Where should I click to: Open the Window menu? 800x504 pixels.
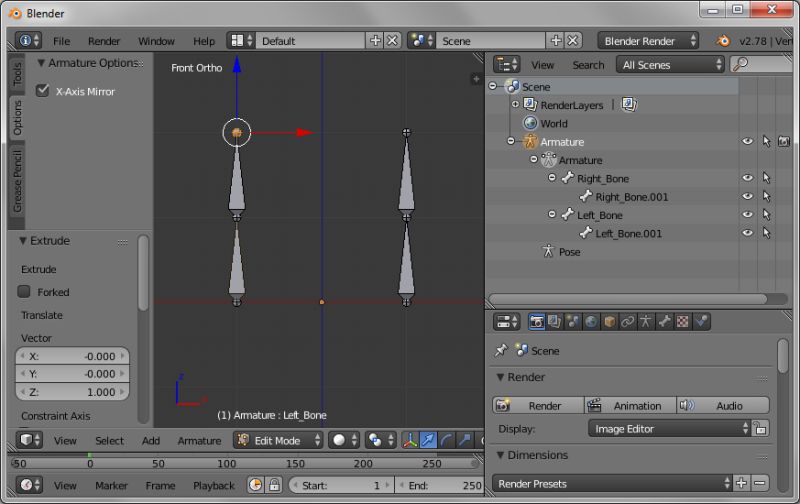(x=157, y=41)
